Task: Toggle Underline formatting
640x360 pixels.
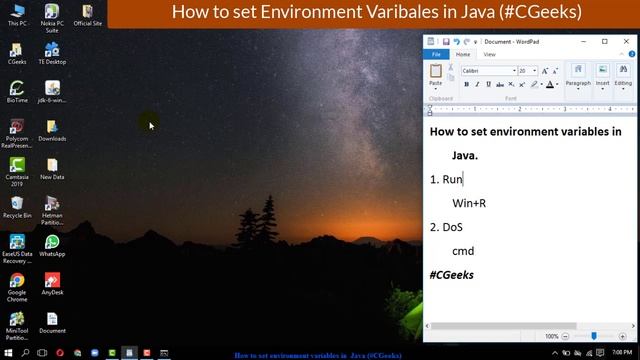Action: pyautogui.click(x=488, y=84)
